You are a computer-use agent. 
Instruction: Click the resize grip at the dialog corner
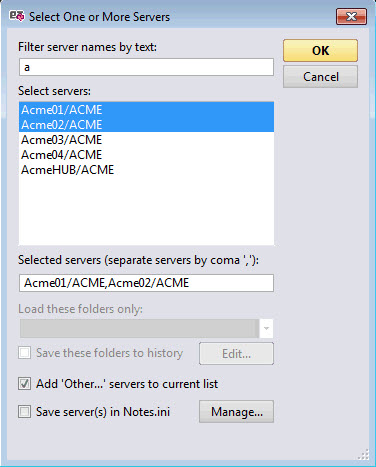(364, 455)
